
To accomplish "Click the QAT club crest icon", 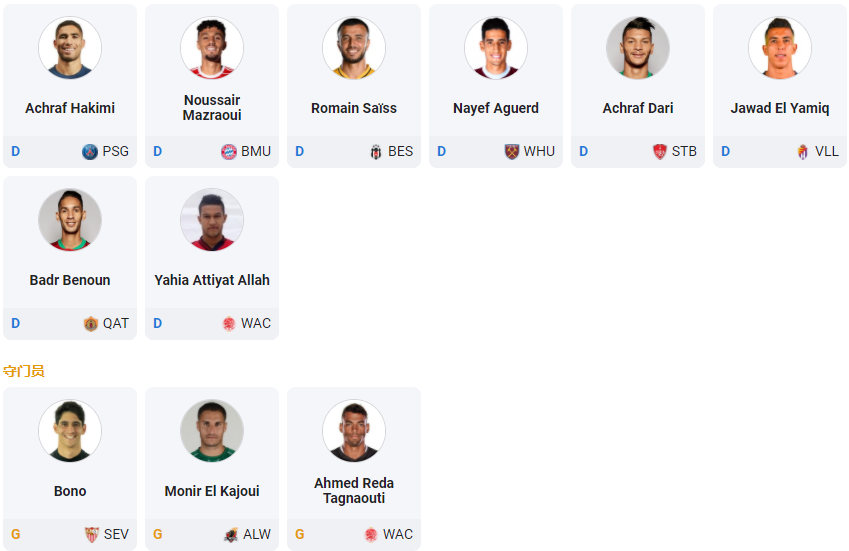I will pyautogui.click(x=91, y=324).
